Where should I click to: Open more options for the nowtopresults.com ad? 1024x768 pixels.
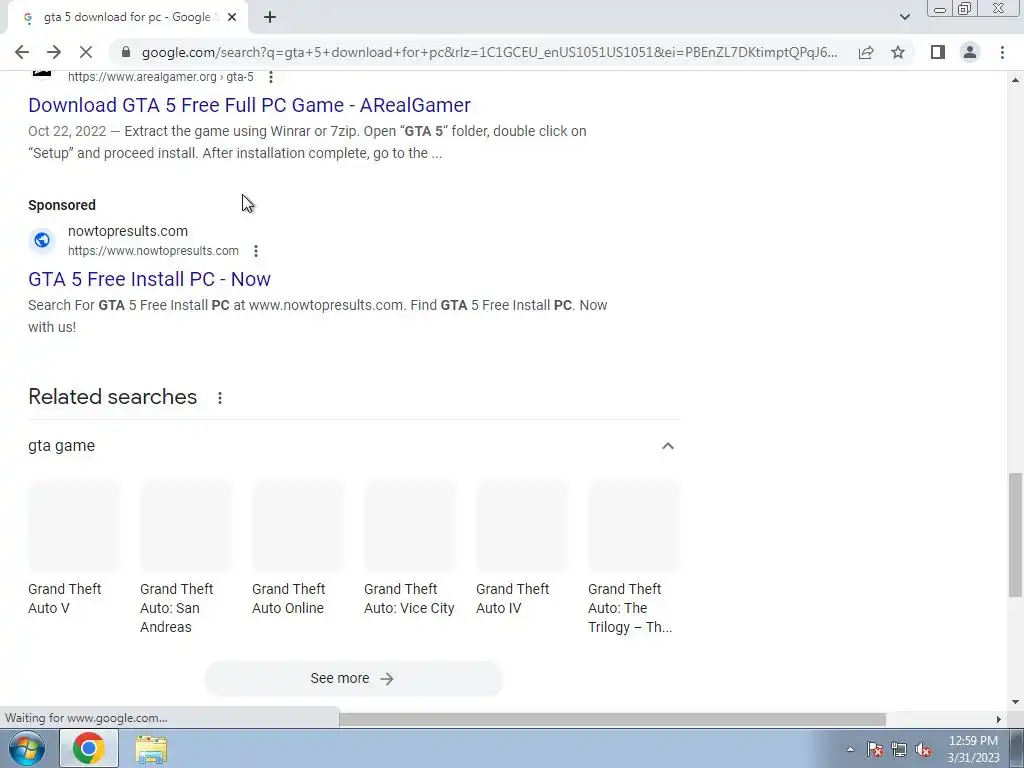256,251
